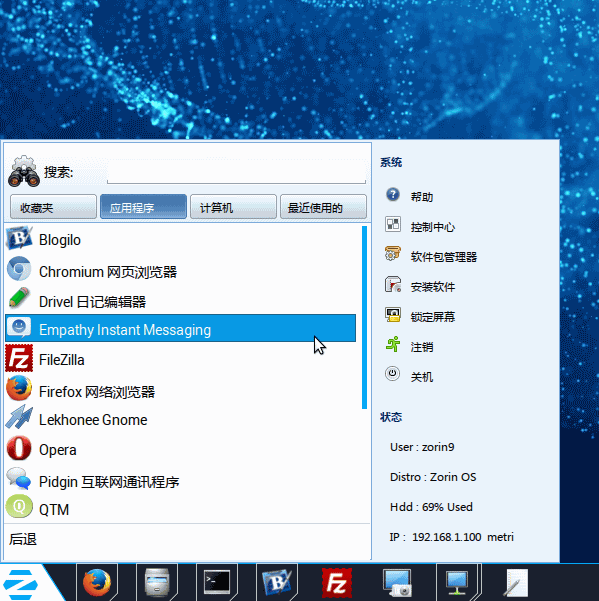Image resolution: width=599 pixels, height=601 pixels.
Task: Open FileZilla from the taskbar
Action: click(x=336, y=583)
